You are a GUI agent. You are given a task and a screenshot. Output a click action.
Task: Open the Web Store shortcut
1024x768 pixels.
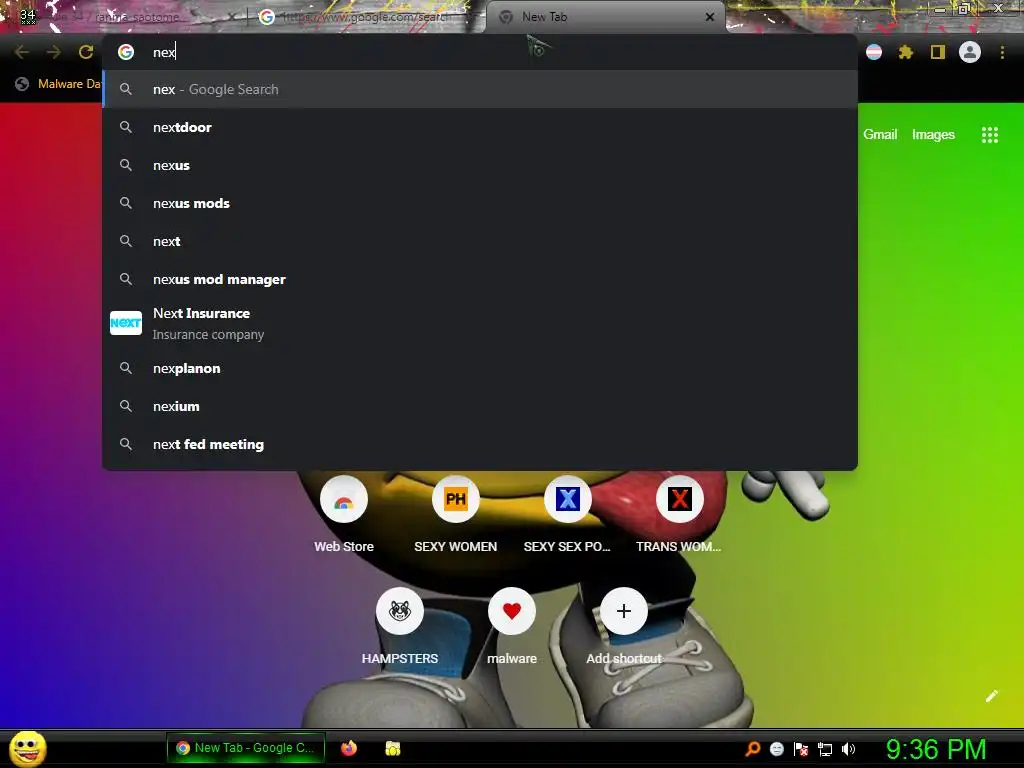[344, 515]
